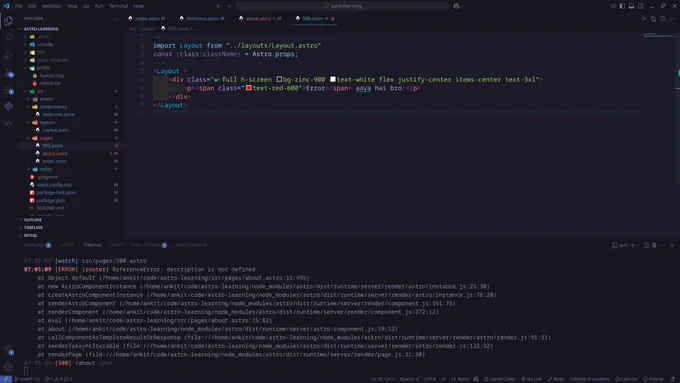Open the Terminal menu

[x=118, y=6]
